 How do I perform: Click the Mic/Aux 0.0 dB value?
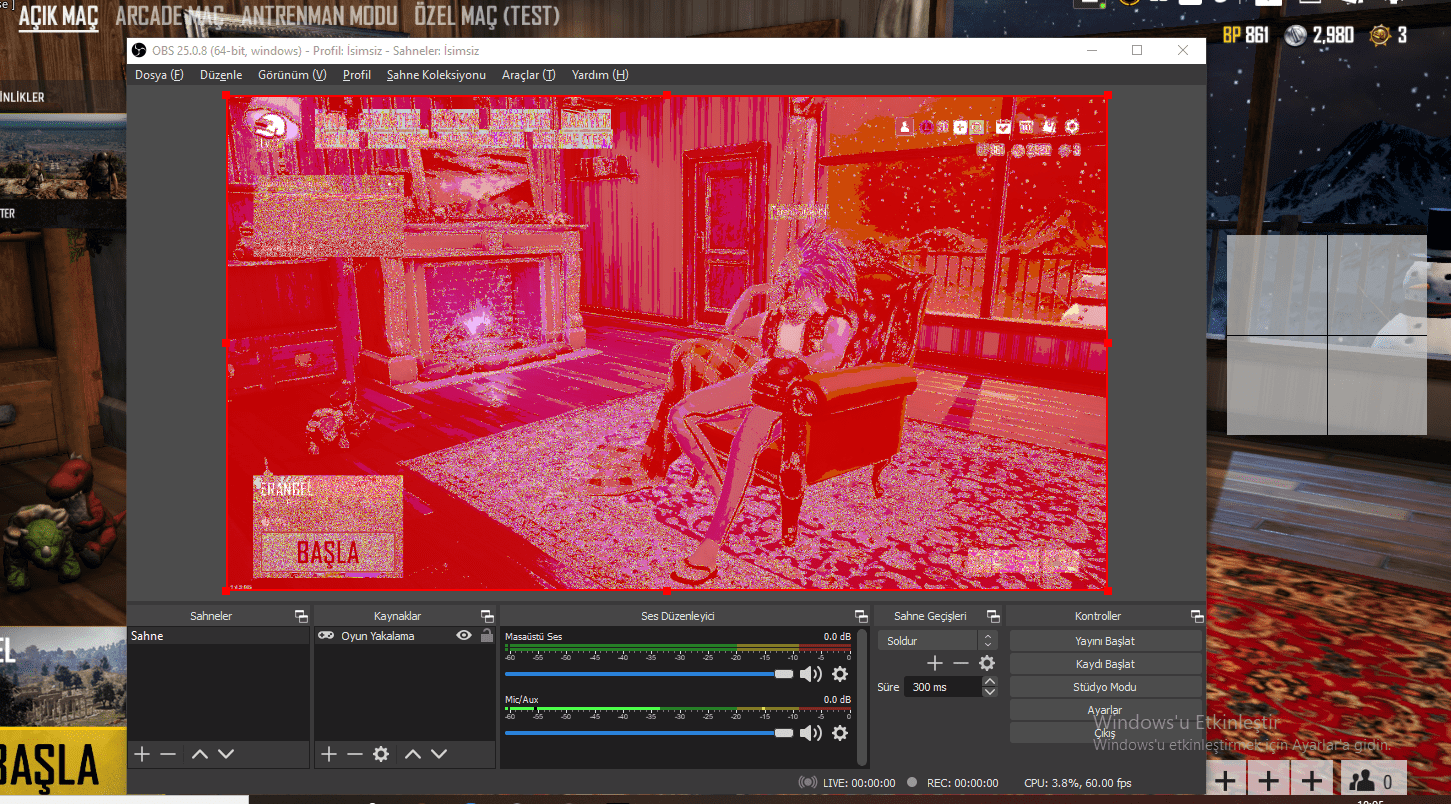pos(837,700)
